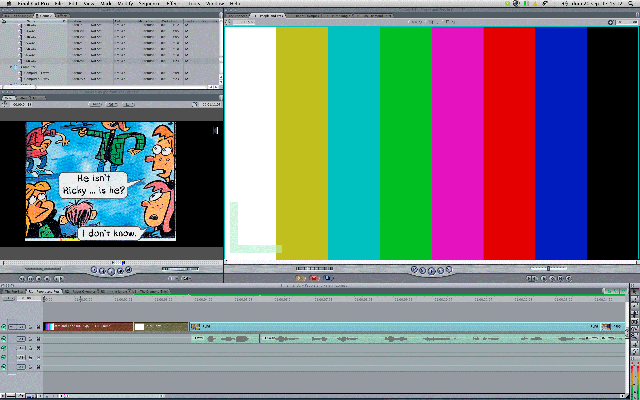Expand the bin disclosure triangle in Browser
The height and width of the screenshot is (400, 640).
click(x=9, y=67)
